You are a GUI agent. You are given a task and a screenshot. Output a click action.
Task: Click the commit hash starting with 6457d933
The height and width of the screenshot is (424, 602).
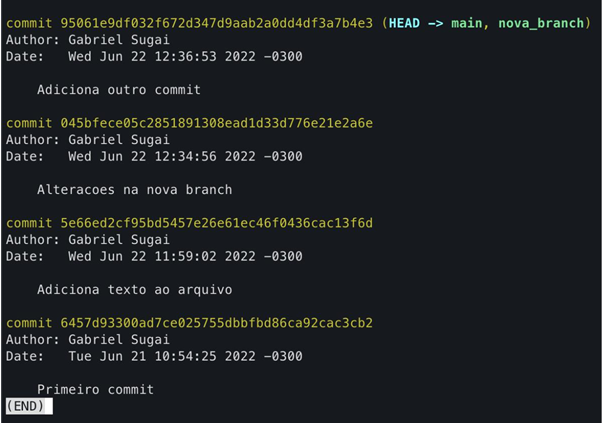click(217, 323)
